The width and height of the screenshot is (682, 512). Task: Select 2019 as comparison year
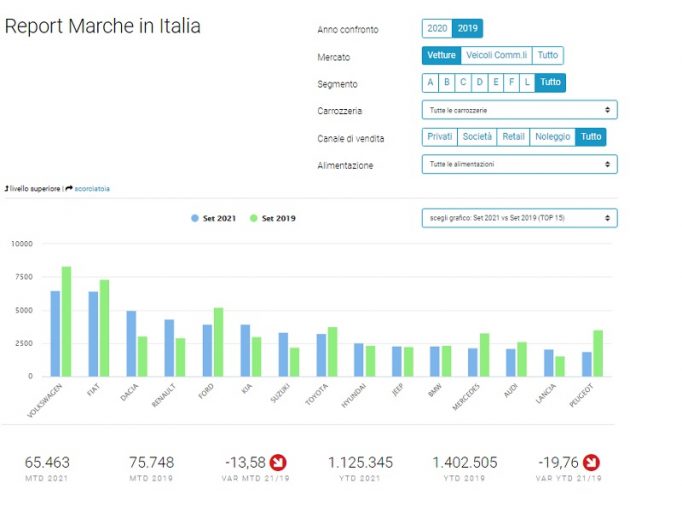[x=468, y=29]
